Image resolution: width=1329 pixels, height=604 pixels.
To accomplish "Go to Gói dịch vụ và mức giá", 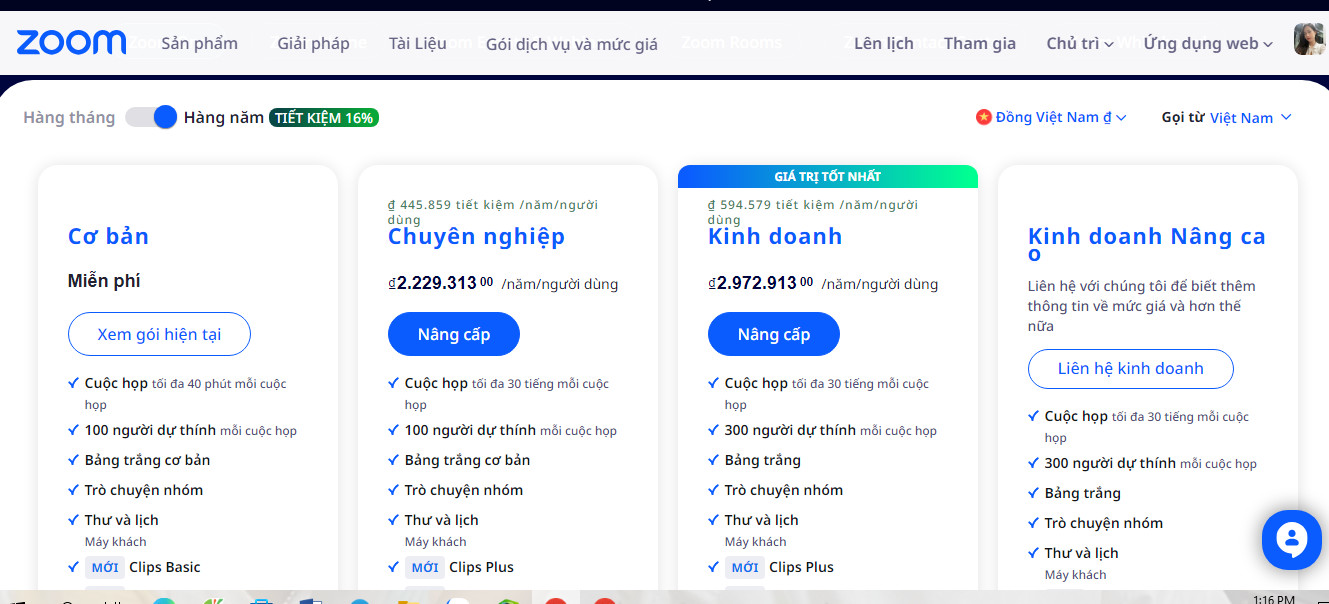I will pos(572,44).
